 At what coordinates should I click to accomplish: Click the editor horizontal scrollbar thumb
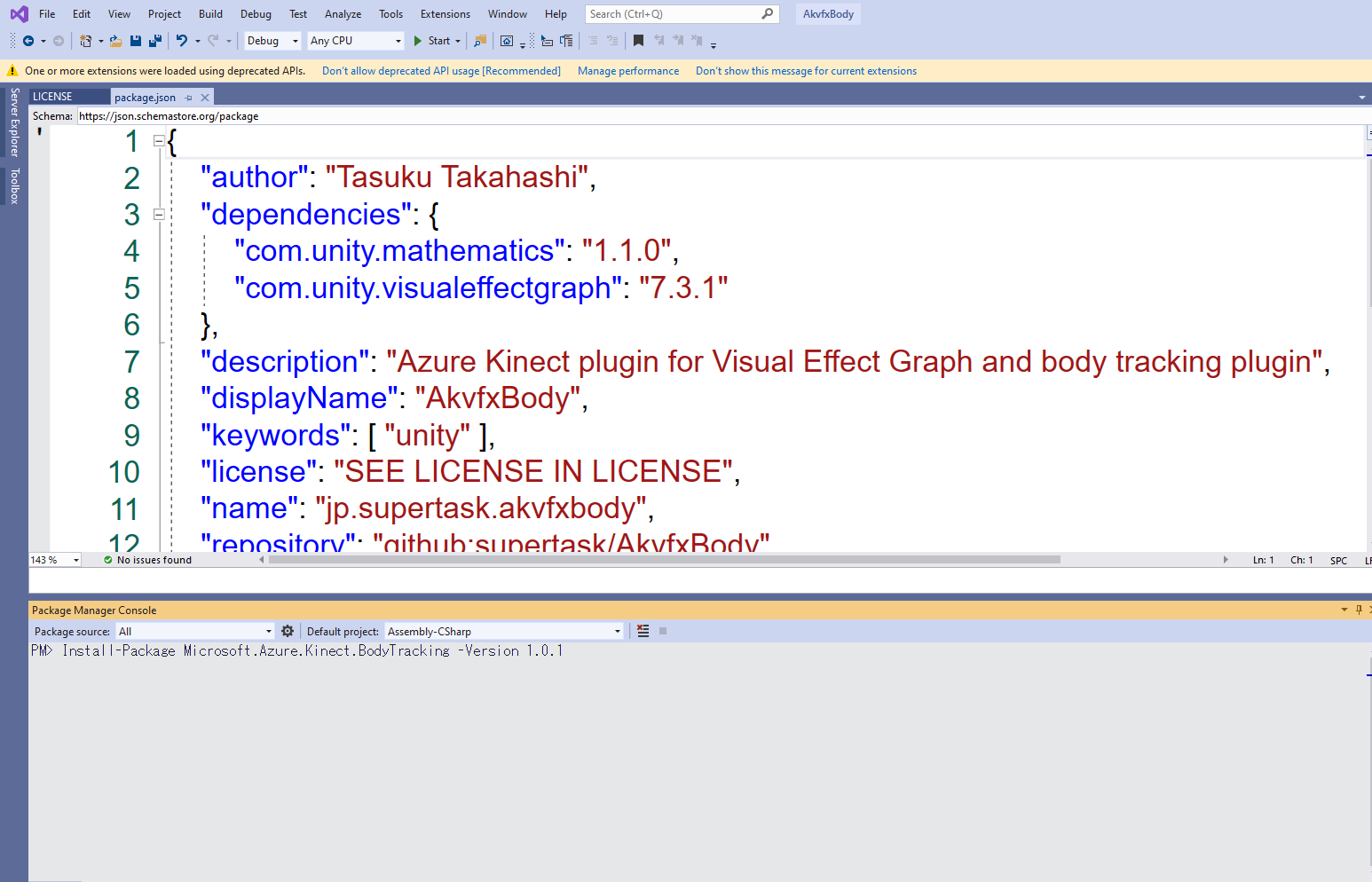(x=665, y=560)
